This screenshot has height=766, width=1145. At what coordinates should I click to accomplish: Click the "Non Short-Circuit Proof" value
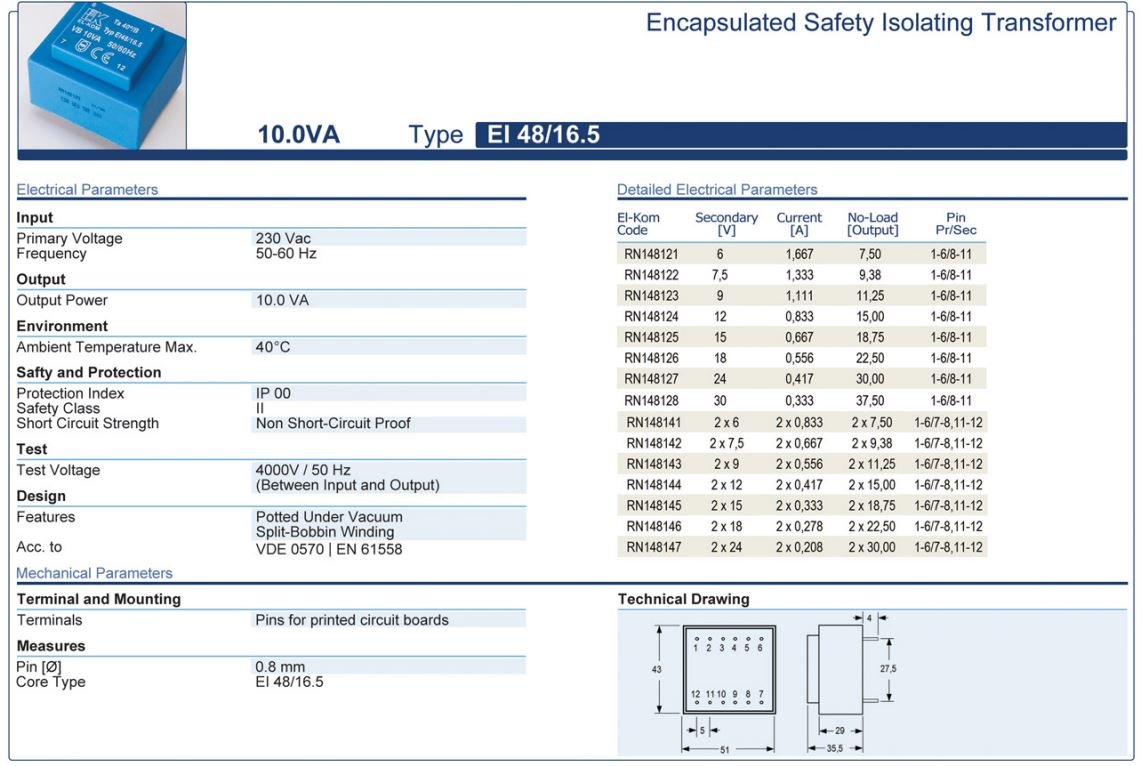click(333, 423)
